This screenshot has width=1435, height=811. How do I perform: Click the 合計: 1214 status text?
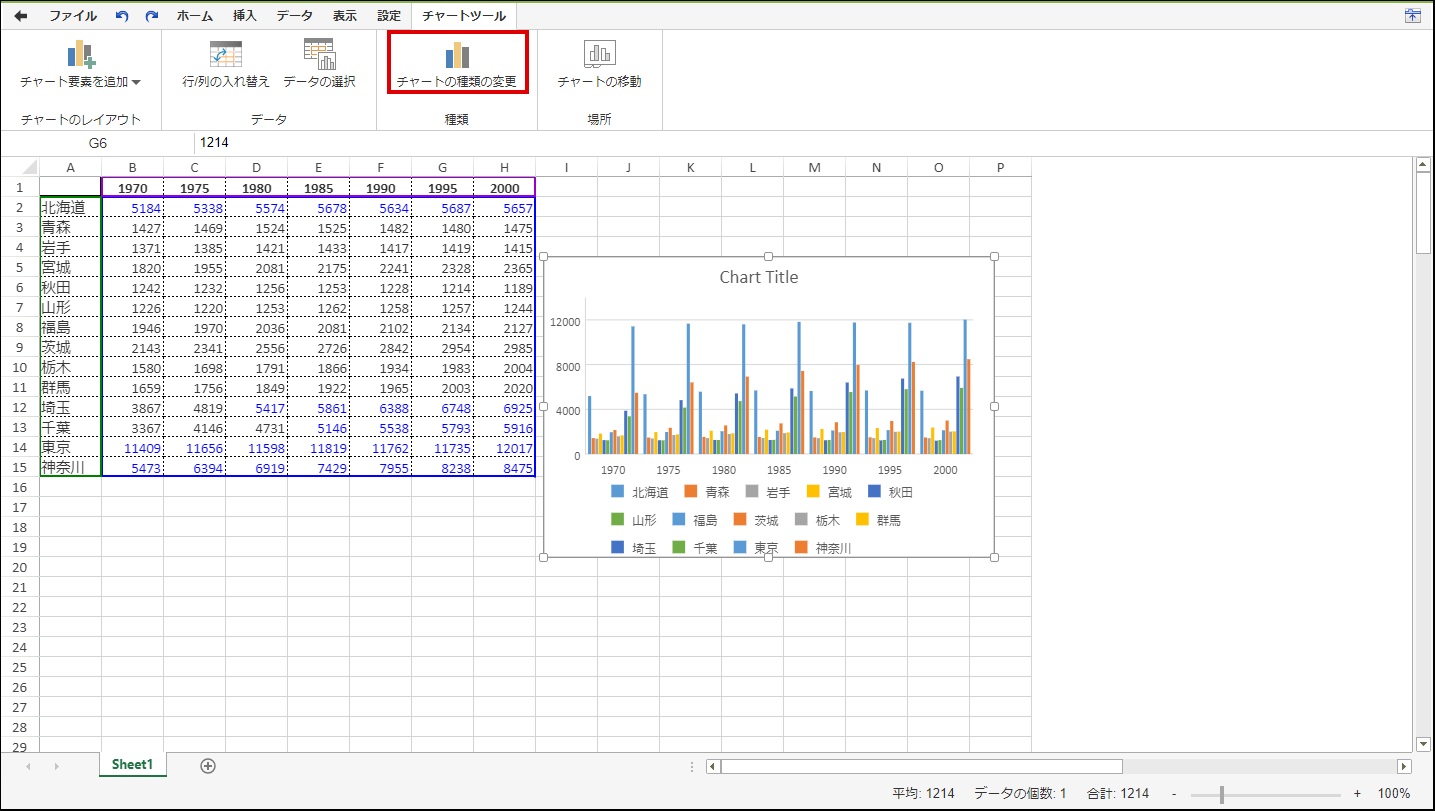[1119, 793]
